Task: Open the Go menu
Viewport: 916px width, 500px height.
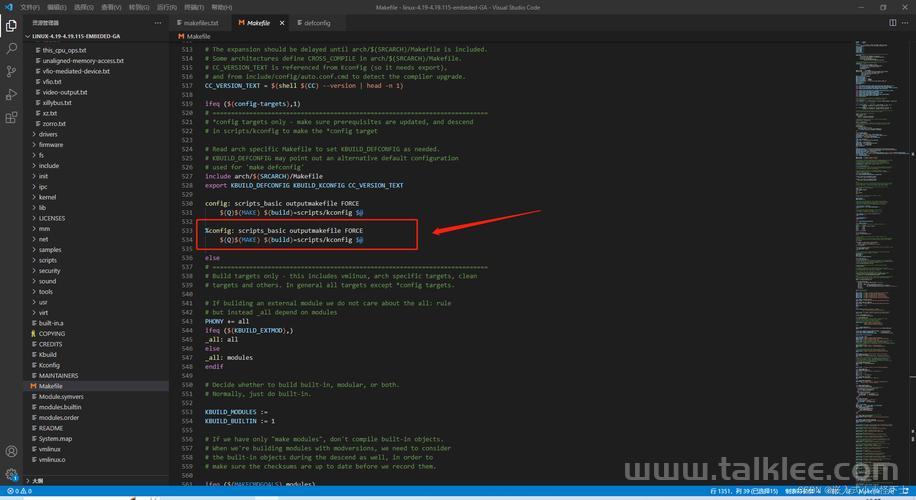Action: coord(139,7)
